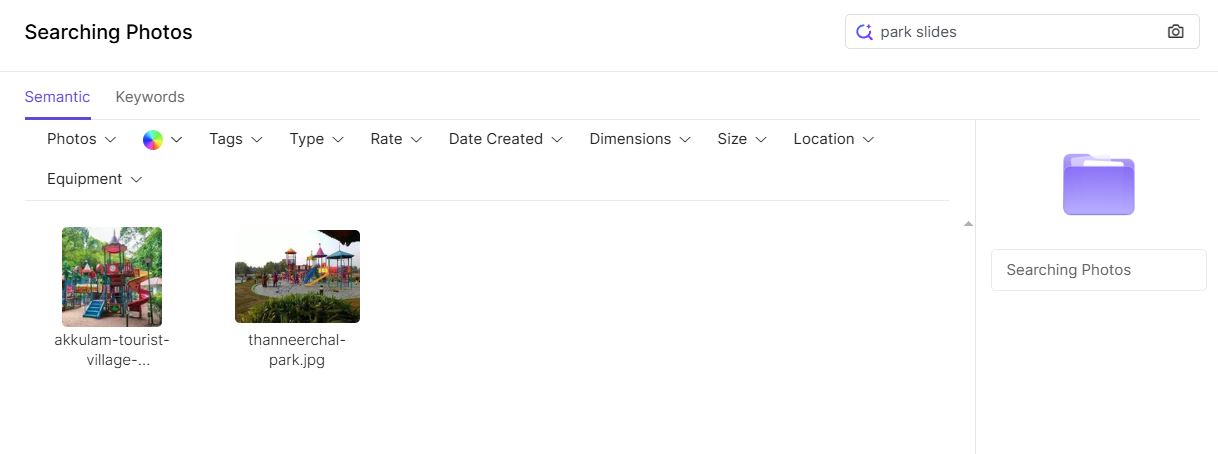Expand the Photos filter dropdown
Viewport: 1218px width, 454px height.
(x=81, y=139)
